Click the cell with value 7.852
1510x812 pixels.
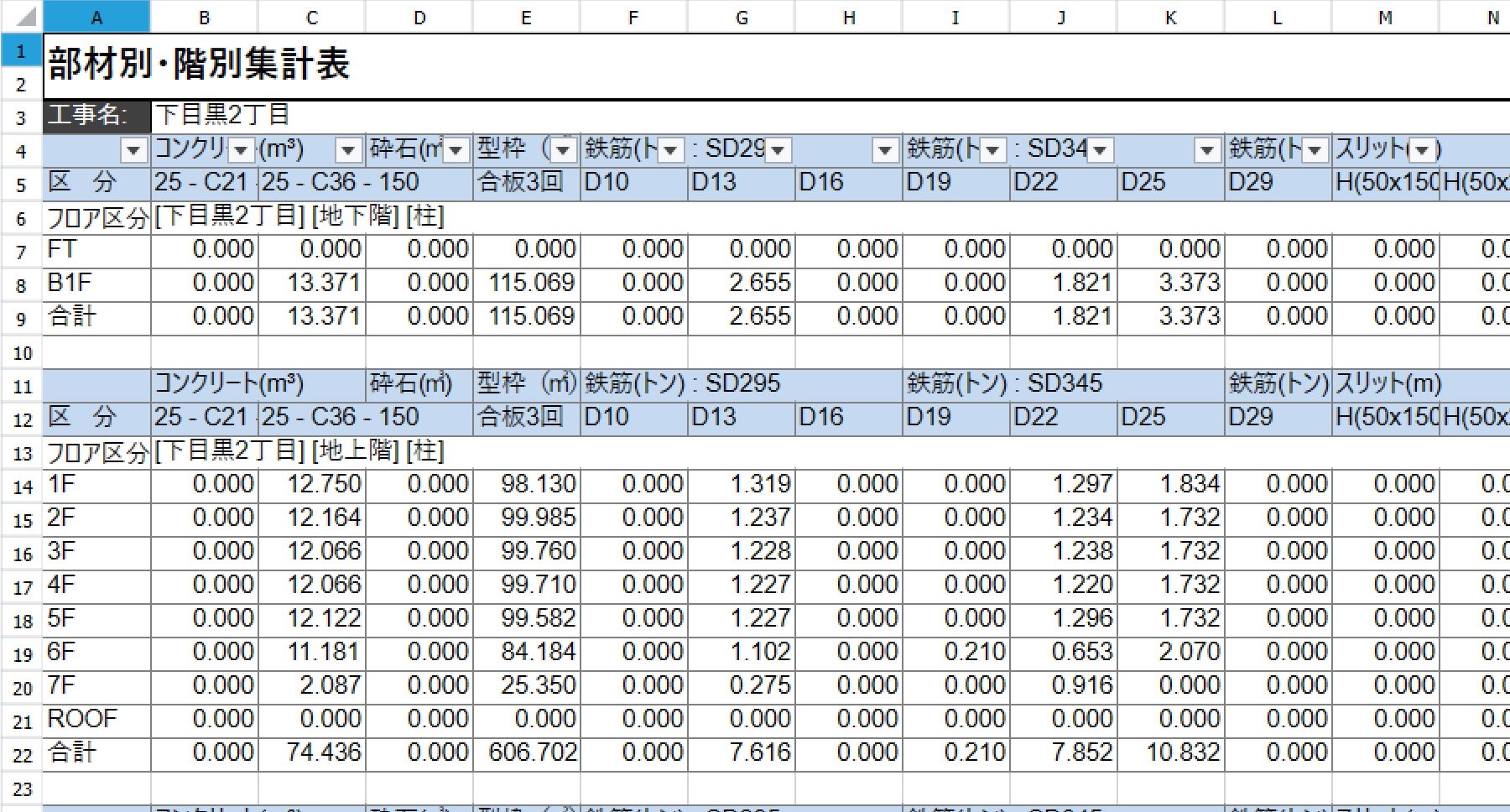[x=1063, y=753]
